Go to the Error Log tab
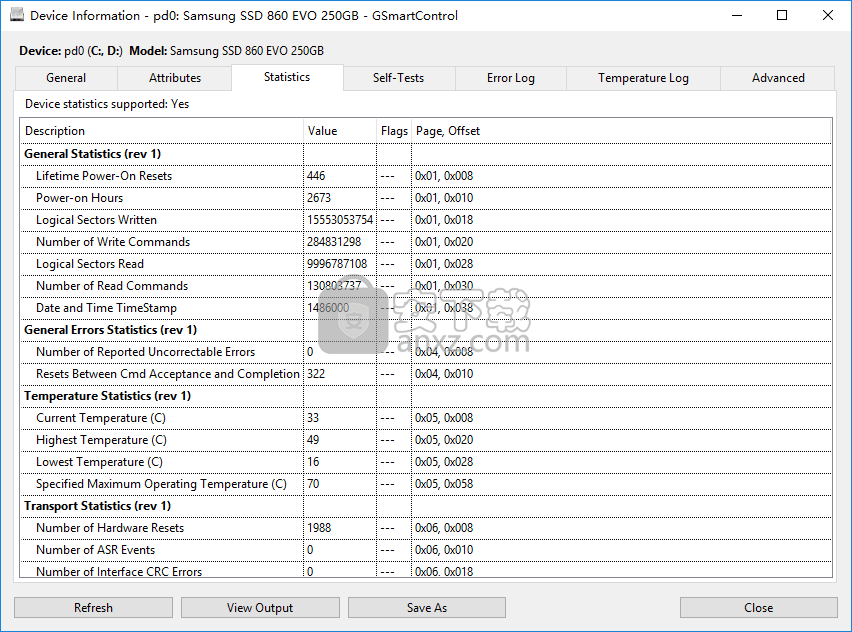Image resolution: width=852 pixels, height=632 pixels. 510,78
